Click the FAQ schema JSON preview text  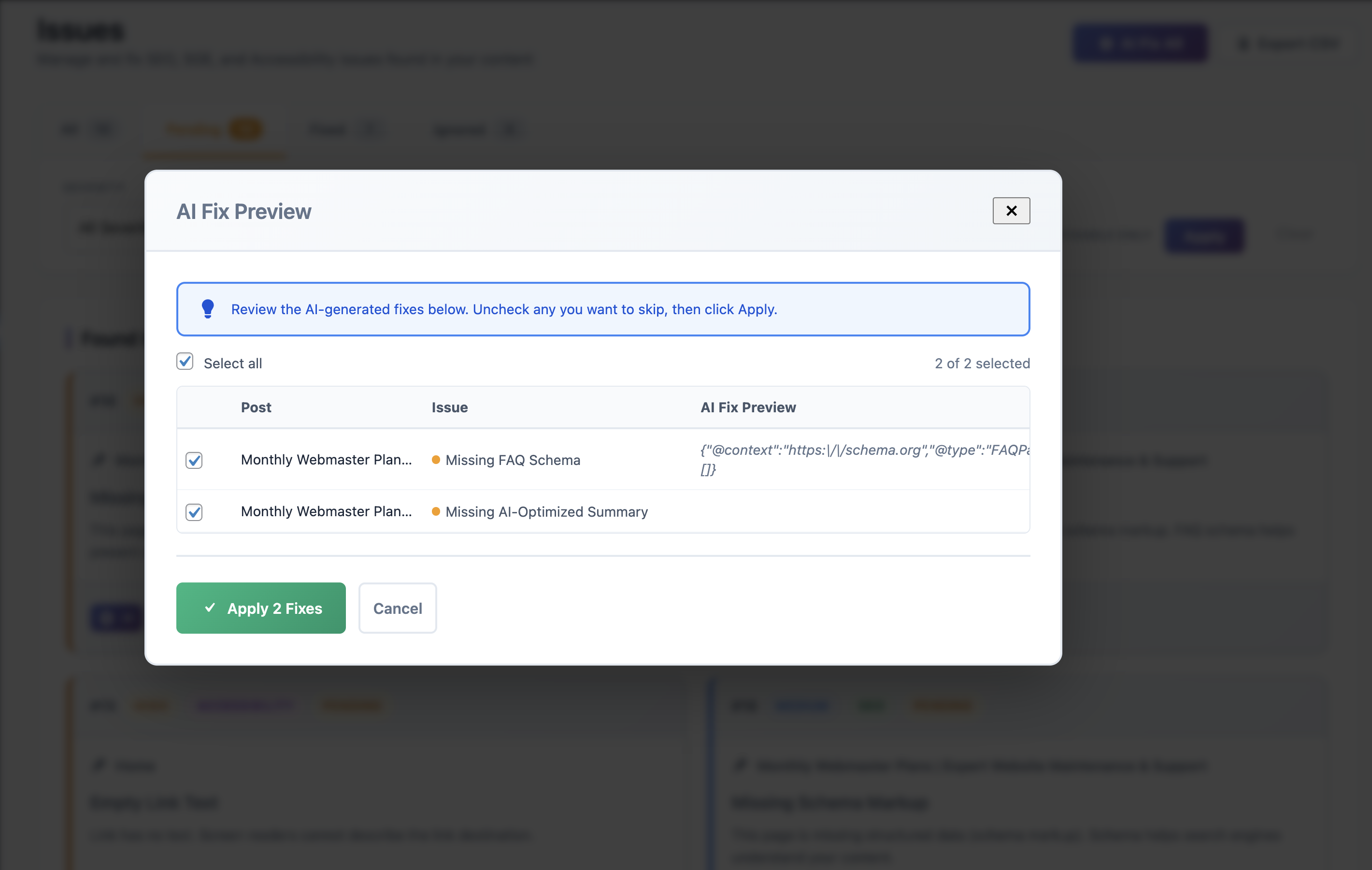[x=863, y=450]
